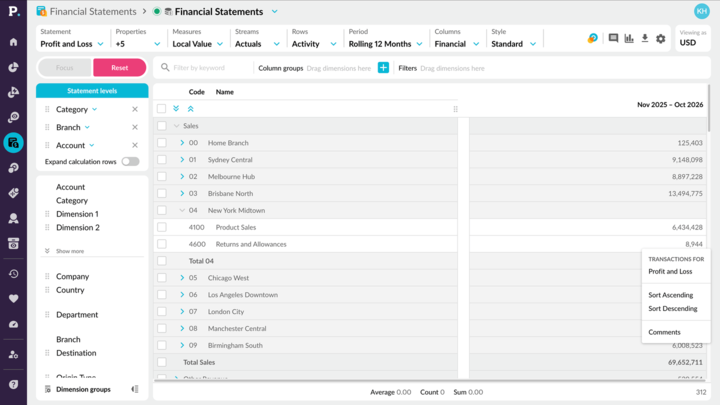720x405 pixels.
Task: Open the favorites heart sidebar icon
Action: tap(13, 298)
